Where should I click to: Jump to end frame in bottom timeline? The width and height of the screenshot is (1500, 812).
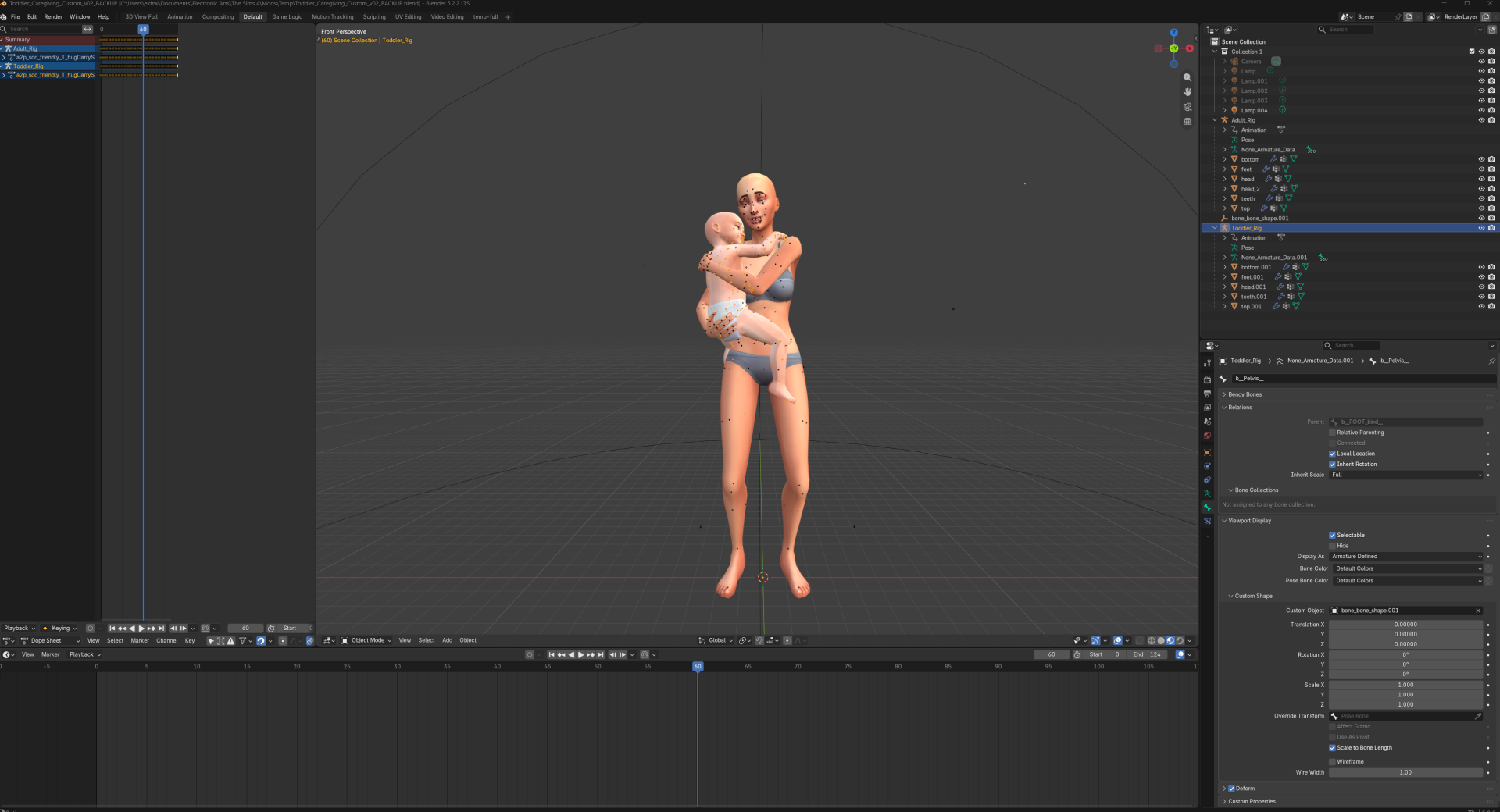(x=600, y=655)
